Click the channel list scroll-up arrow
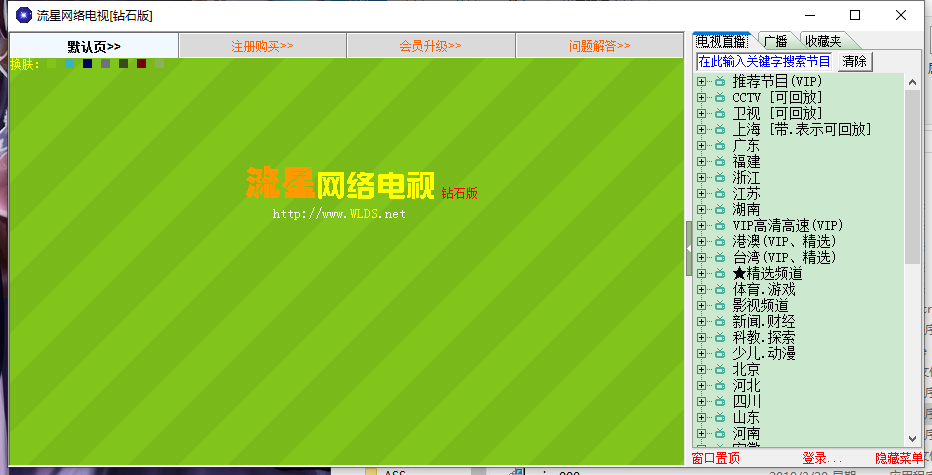Screen dimensions: 932x475 (912, 81)
